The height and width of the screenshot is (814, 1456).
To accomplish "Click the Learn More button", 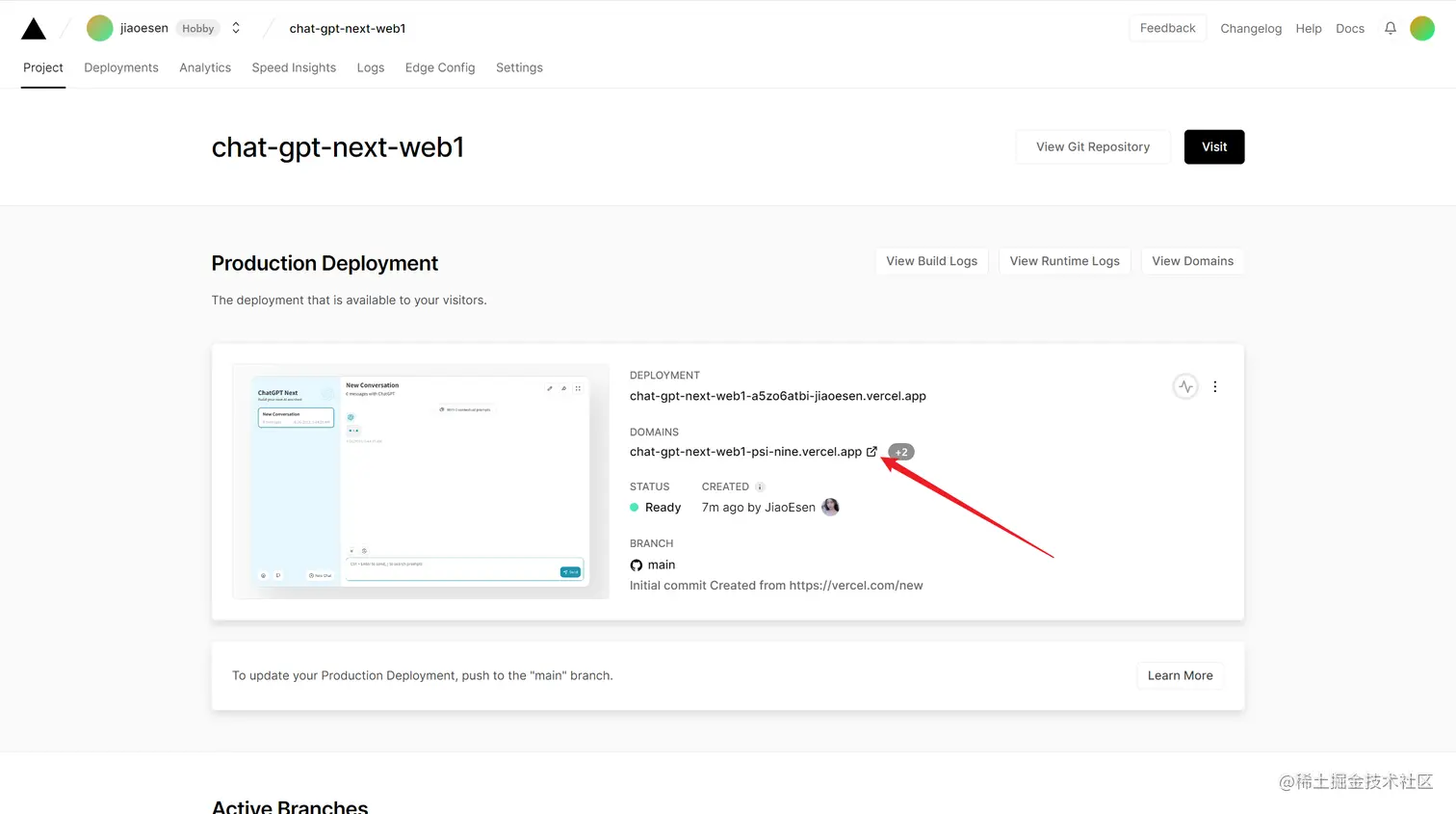I will tap(1180, 675).
